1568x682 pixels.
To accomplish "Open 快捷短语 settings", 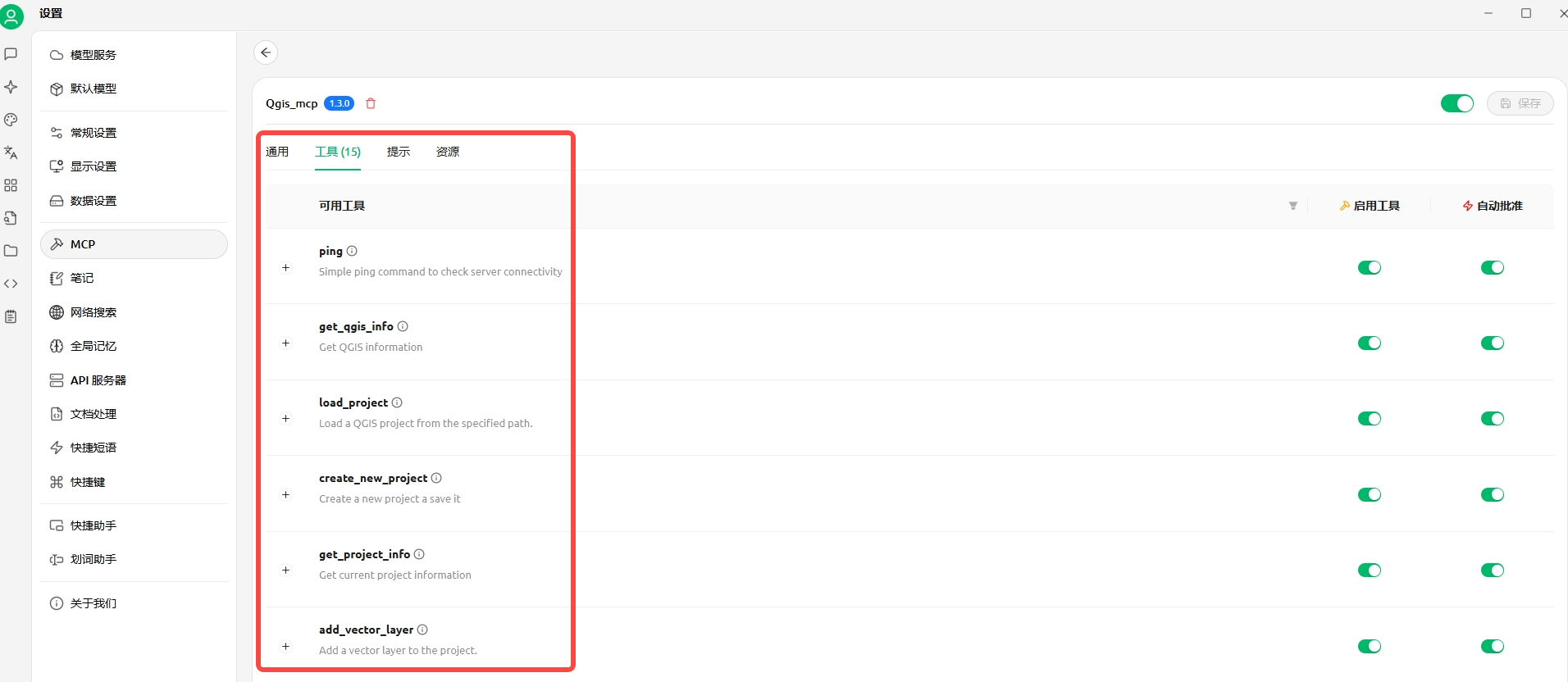I will coord(134,448).
